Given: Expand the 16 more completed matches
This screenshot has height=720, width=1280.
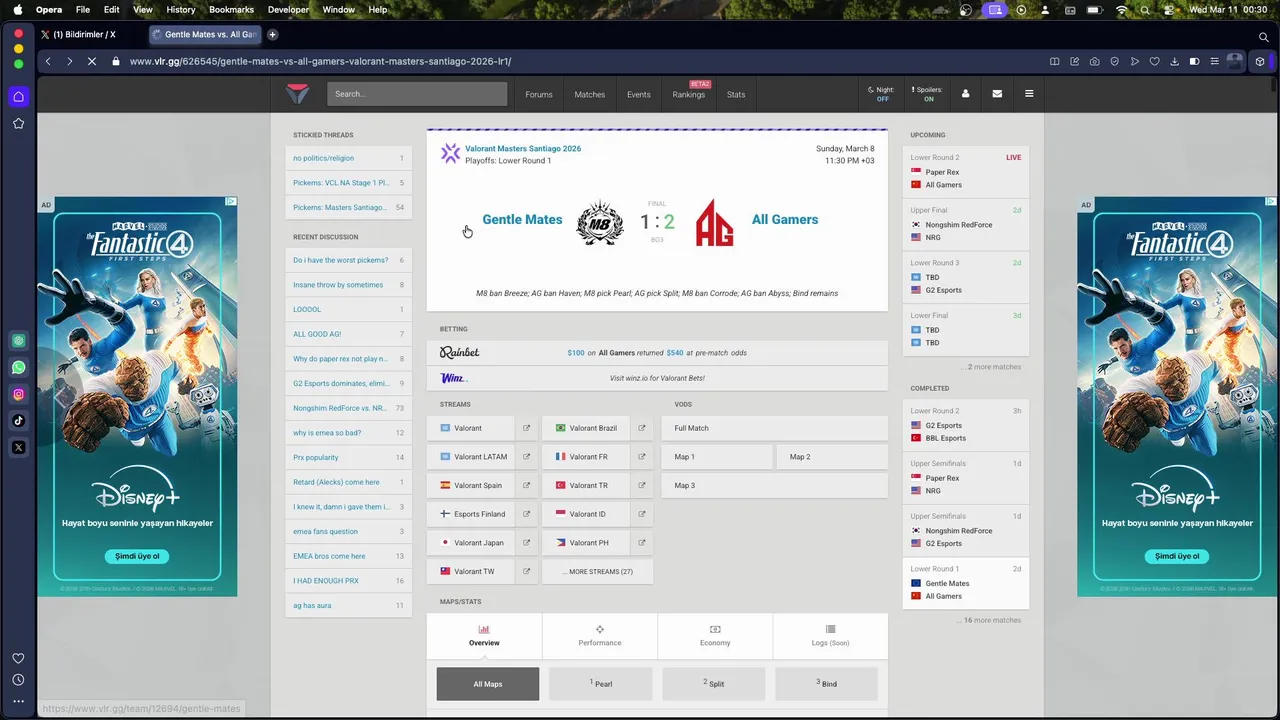Looking at the screenshot, I should point(990,620).
